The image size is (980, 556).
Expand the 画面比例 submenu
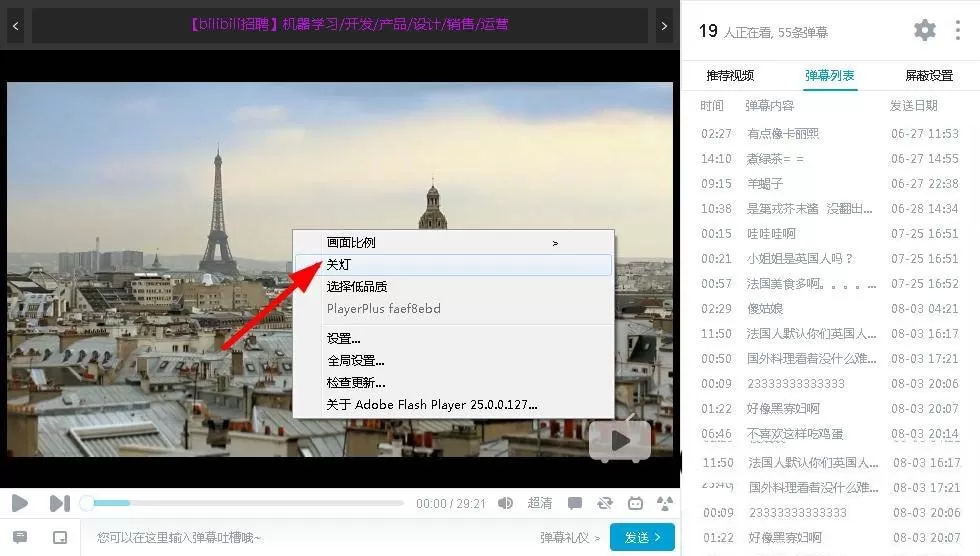[x=454, y=242]
